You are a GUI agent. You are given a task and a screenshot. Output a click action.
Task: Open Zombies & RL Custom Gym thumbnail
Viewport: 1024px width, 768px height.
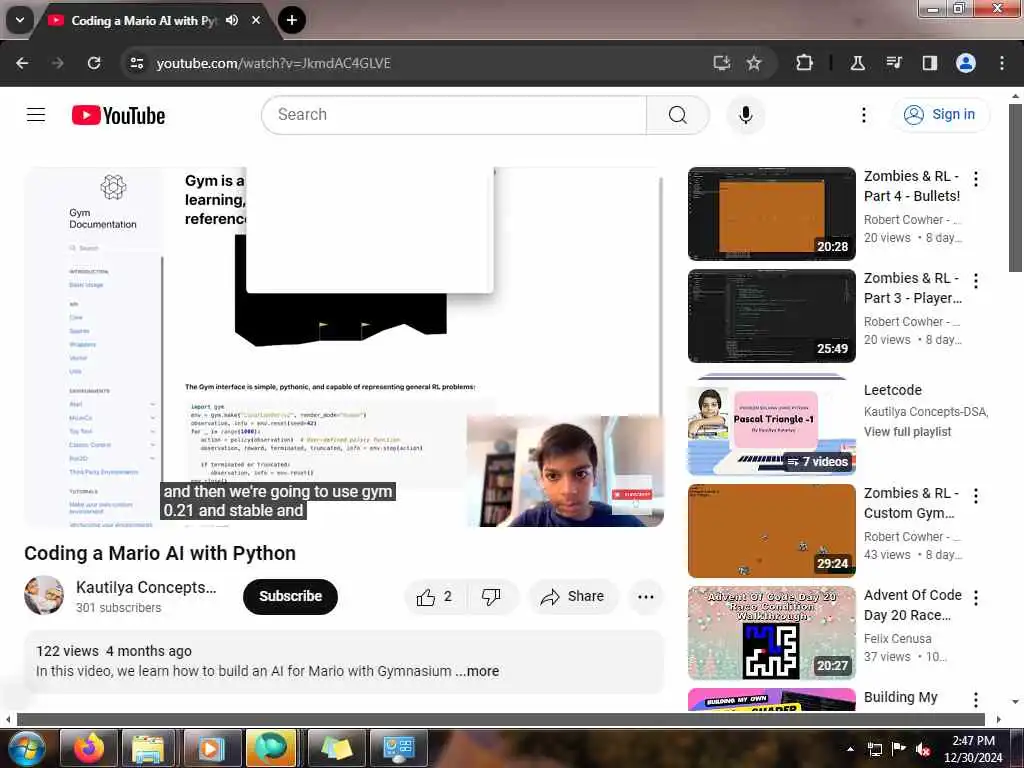(771, 530)
